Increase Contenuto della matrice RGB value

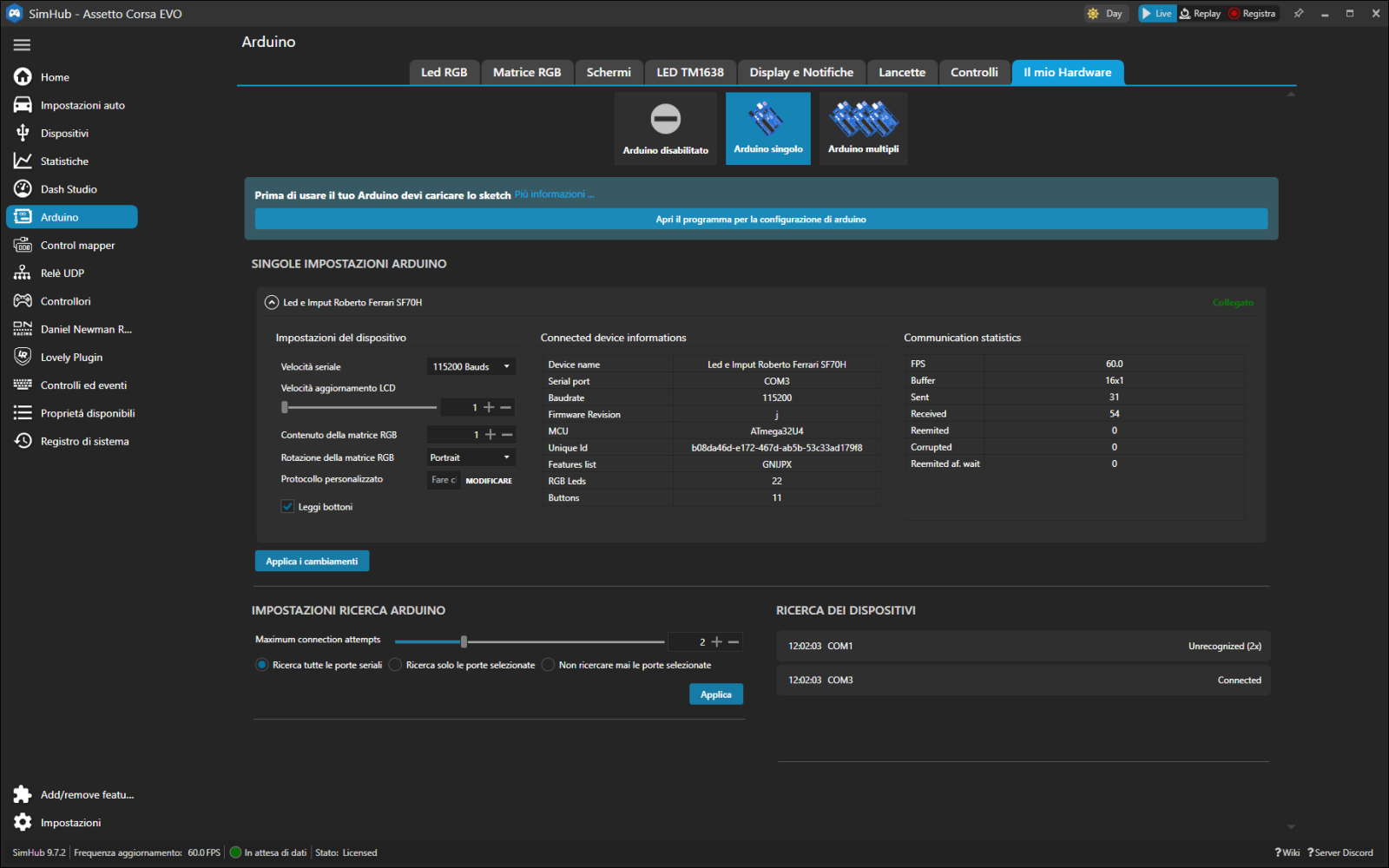(490, 435)
